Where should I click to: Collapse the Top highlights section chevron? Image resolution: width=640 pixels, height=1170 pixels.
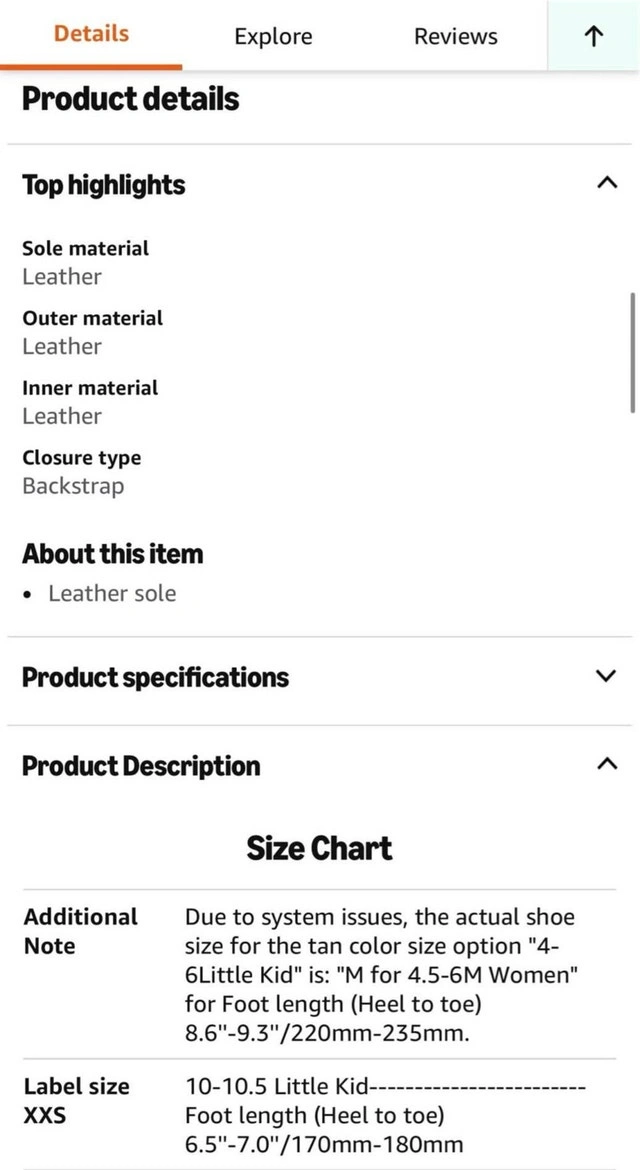tap(605, 184)
